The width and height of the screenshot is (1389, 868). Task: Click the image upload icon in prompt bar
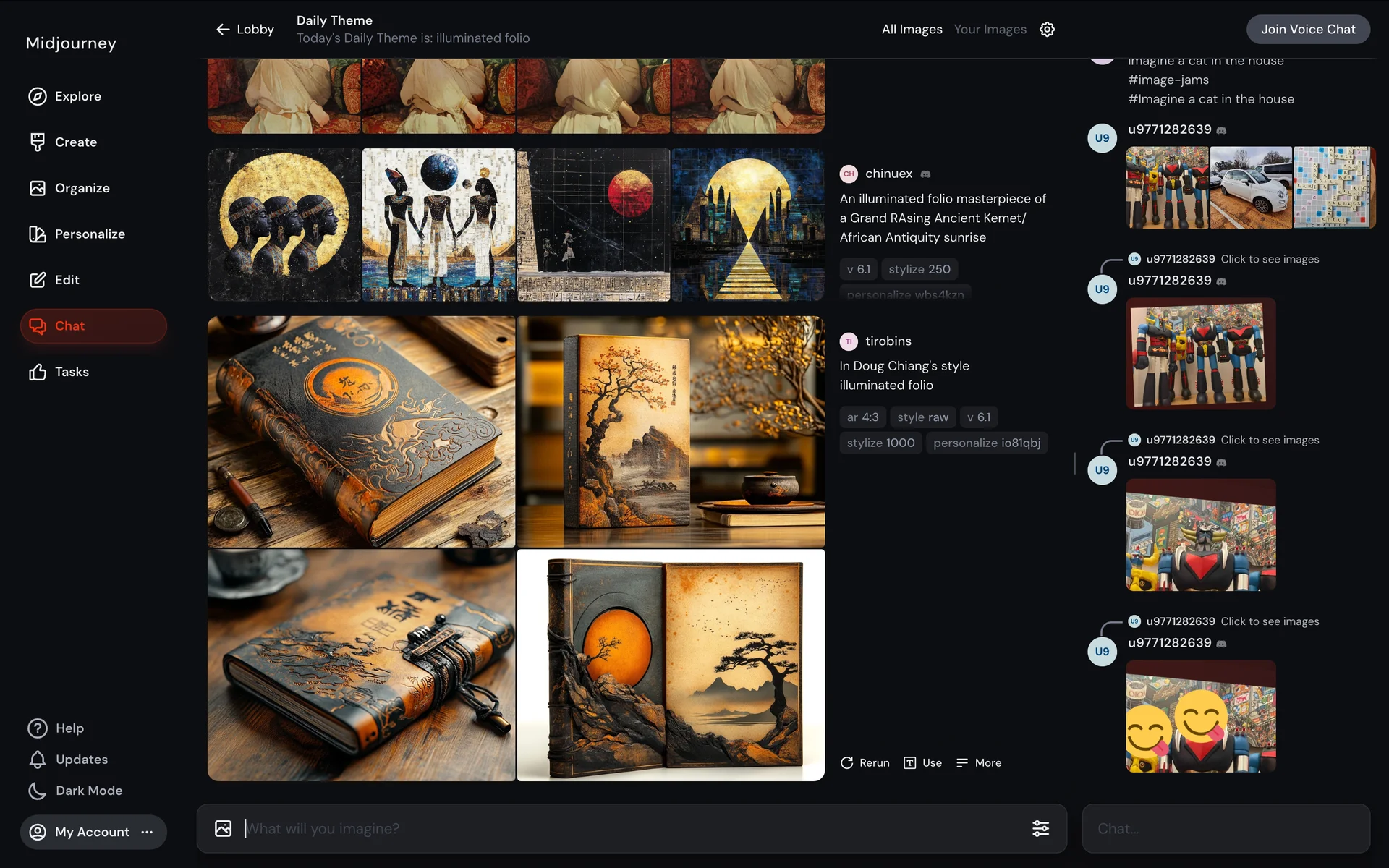(x=224, y=828)
